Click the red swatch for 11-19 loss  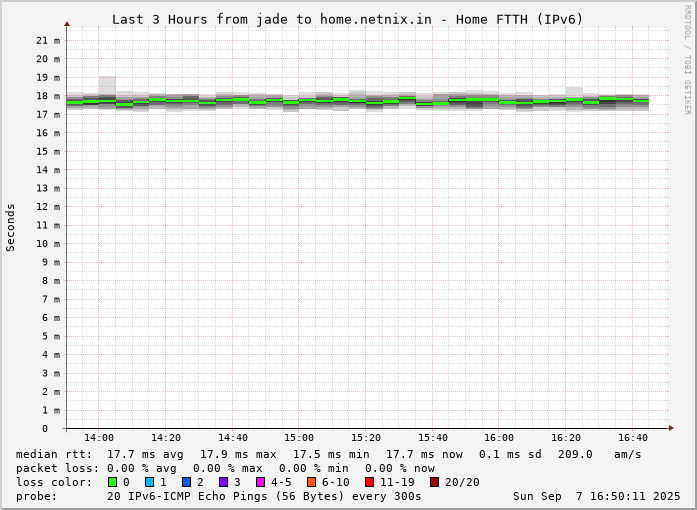[x=369, y=482]
